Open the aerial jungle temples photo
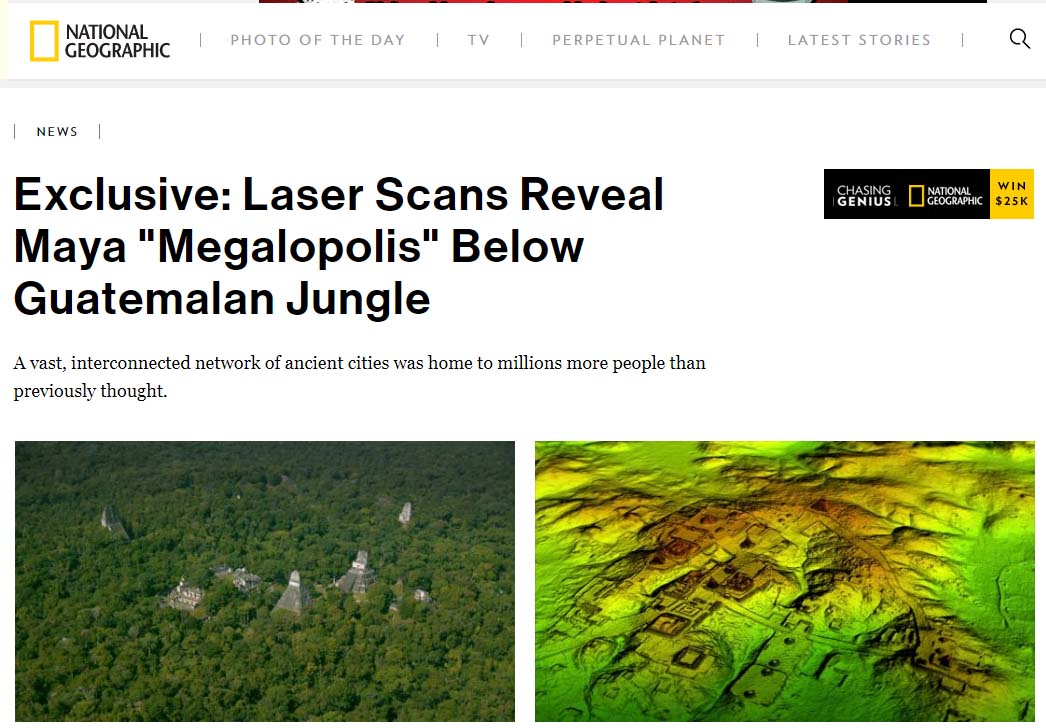 click(265, 581)
